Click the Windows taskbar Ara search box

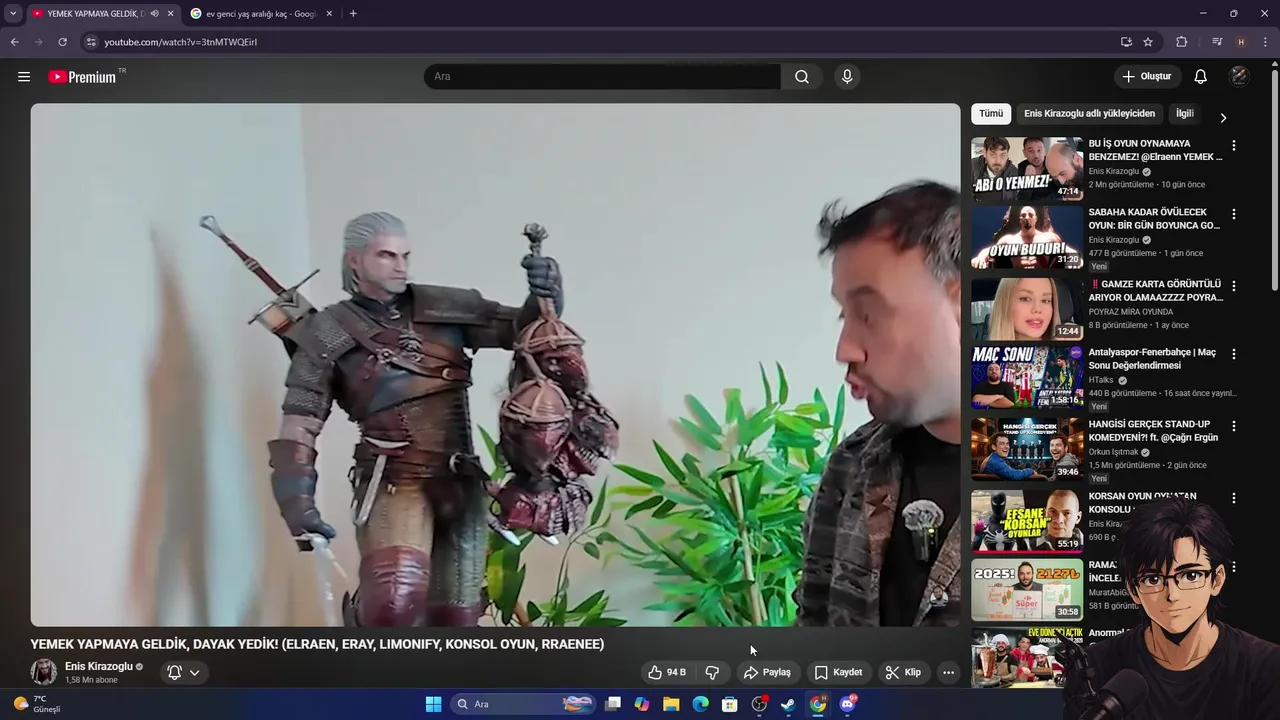pos(522,704)
